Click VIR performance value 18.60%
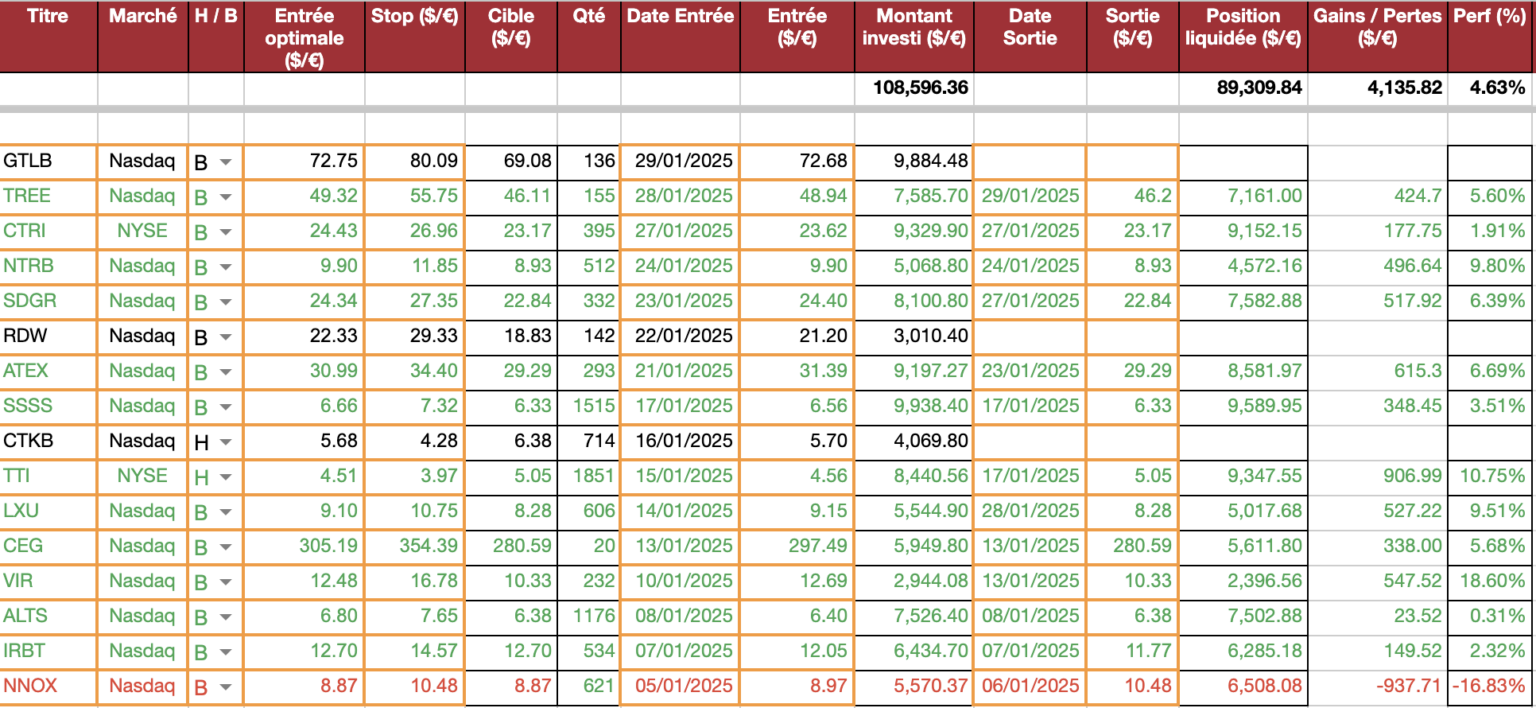1536x708 pixels. (1492, 581)
